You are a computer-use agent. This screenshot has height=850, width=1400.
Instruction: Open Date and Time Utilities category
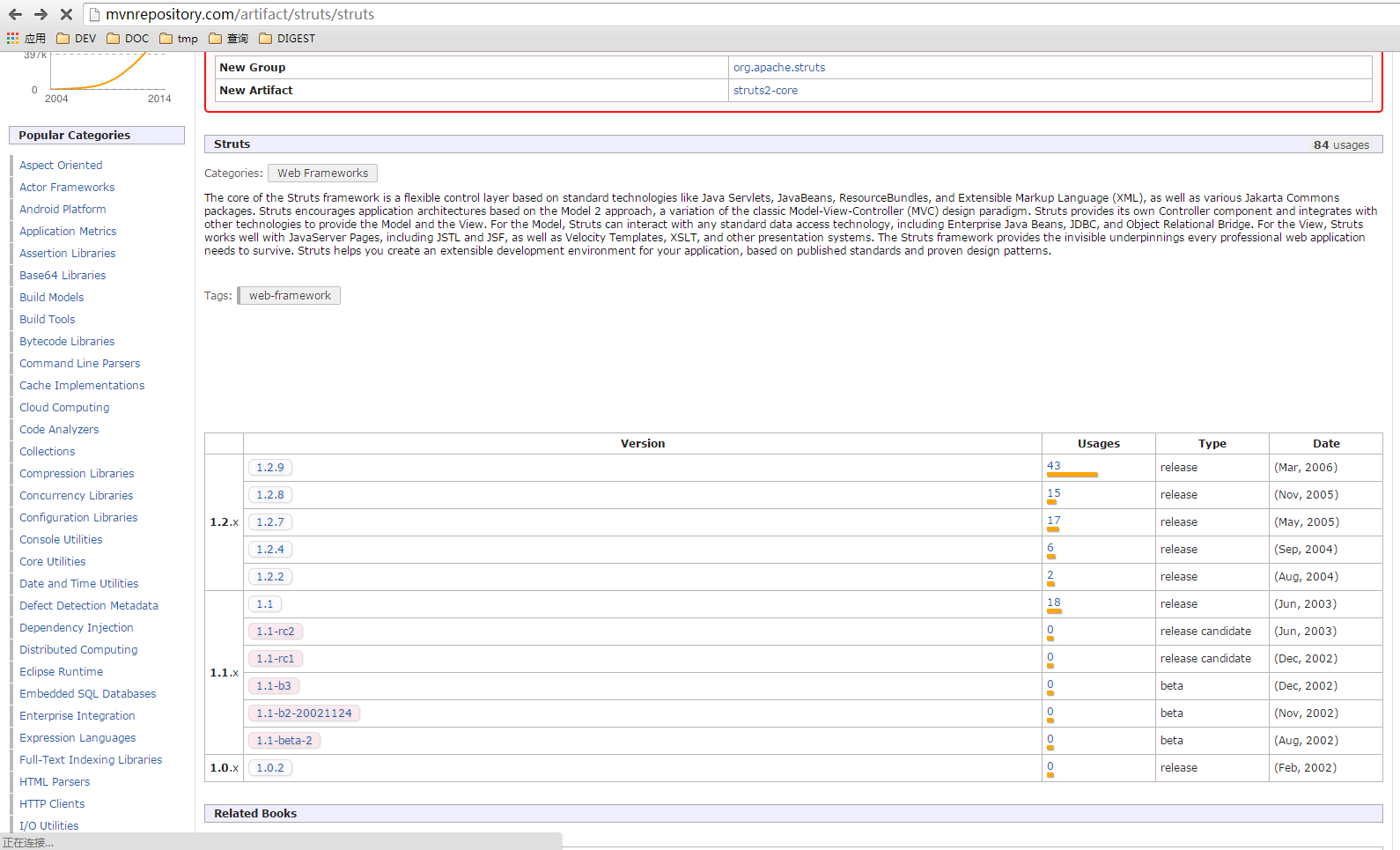coord(79,584)
